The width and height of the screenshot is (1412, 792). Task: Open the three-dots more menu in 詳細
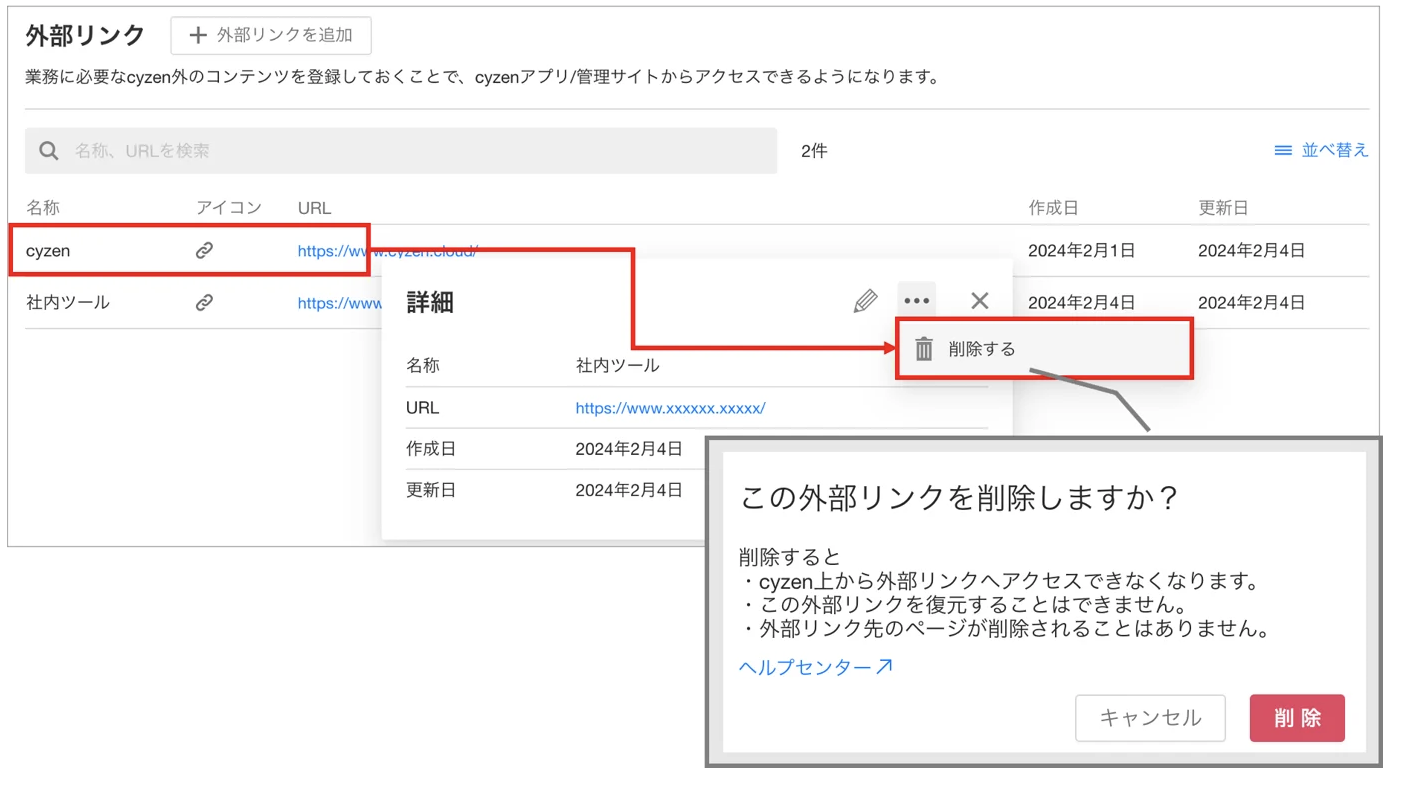pos(916,300)
